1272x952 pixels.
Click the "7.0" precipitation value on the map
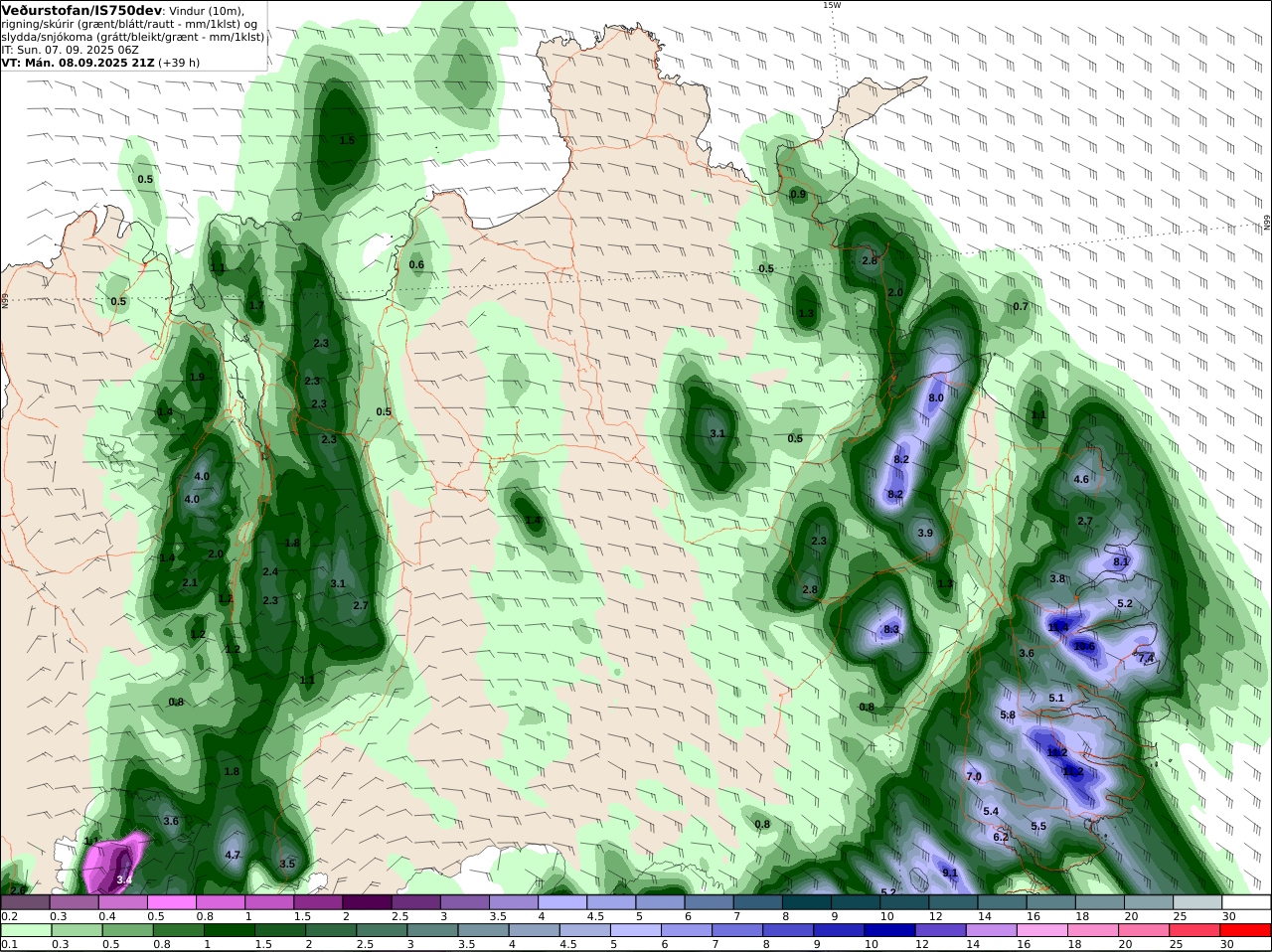point(974,777)
